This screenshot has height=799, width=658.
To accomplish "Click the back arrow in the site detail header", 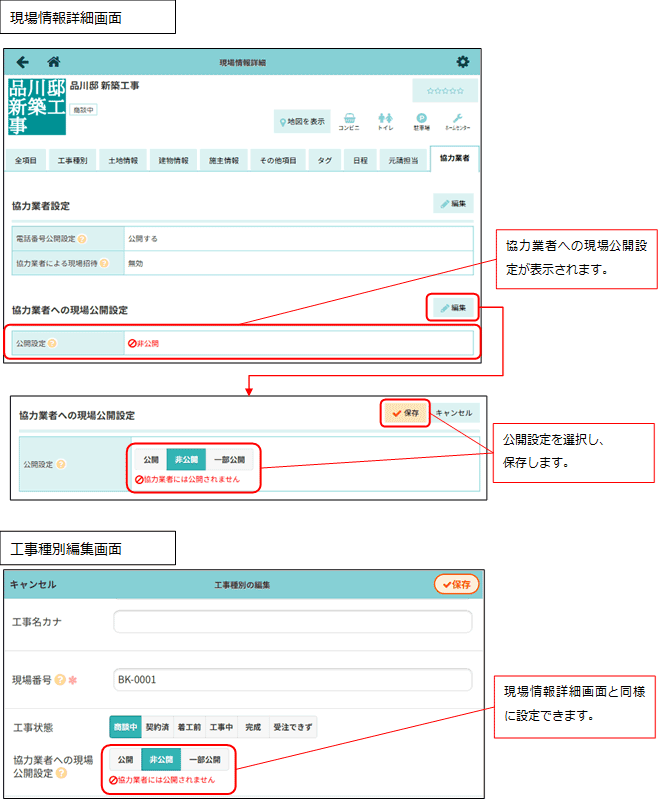I will point(23,62).
